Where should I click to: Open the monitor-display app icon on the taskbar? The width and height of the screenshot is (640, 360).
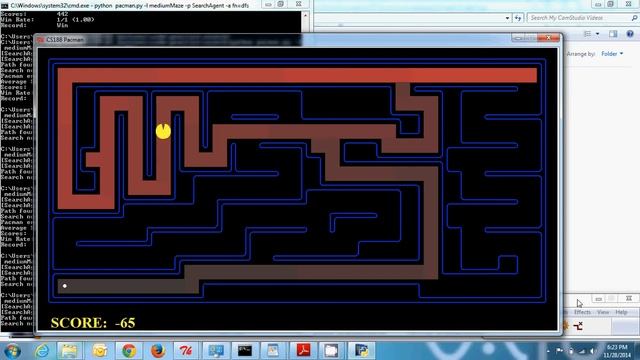[x=216, y=351]
